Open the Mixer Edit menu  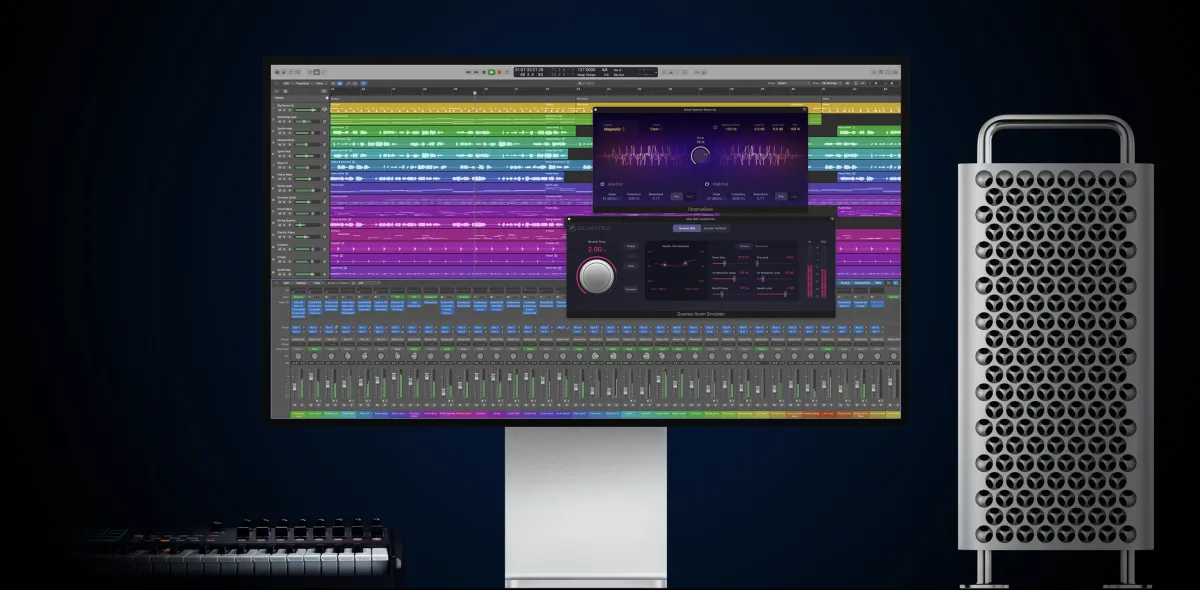tap(286, 283)
